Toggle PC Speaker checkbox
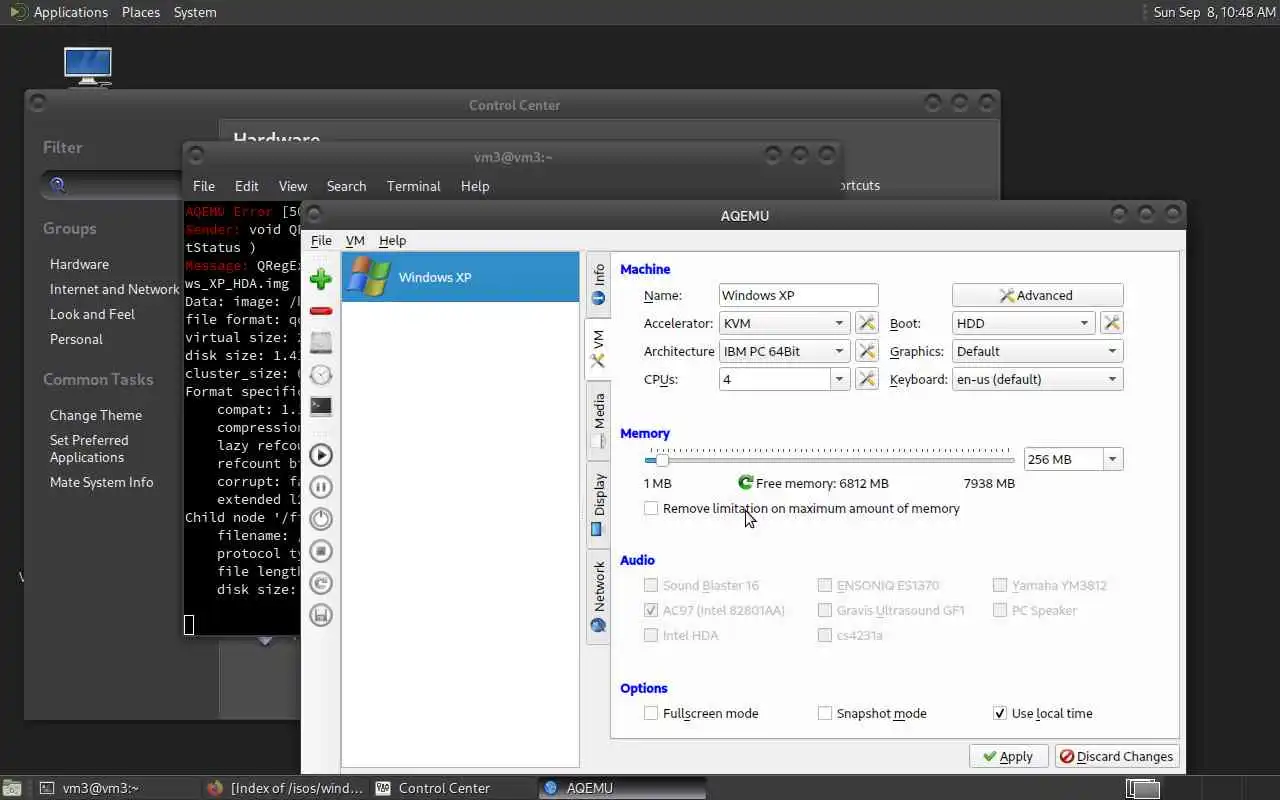 [1000, 610]
